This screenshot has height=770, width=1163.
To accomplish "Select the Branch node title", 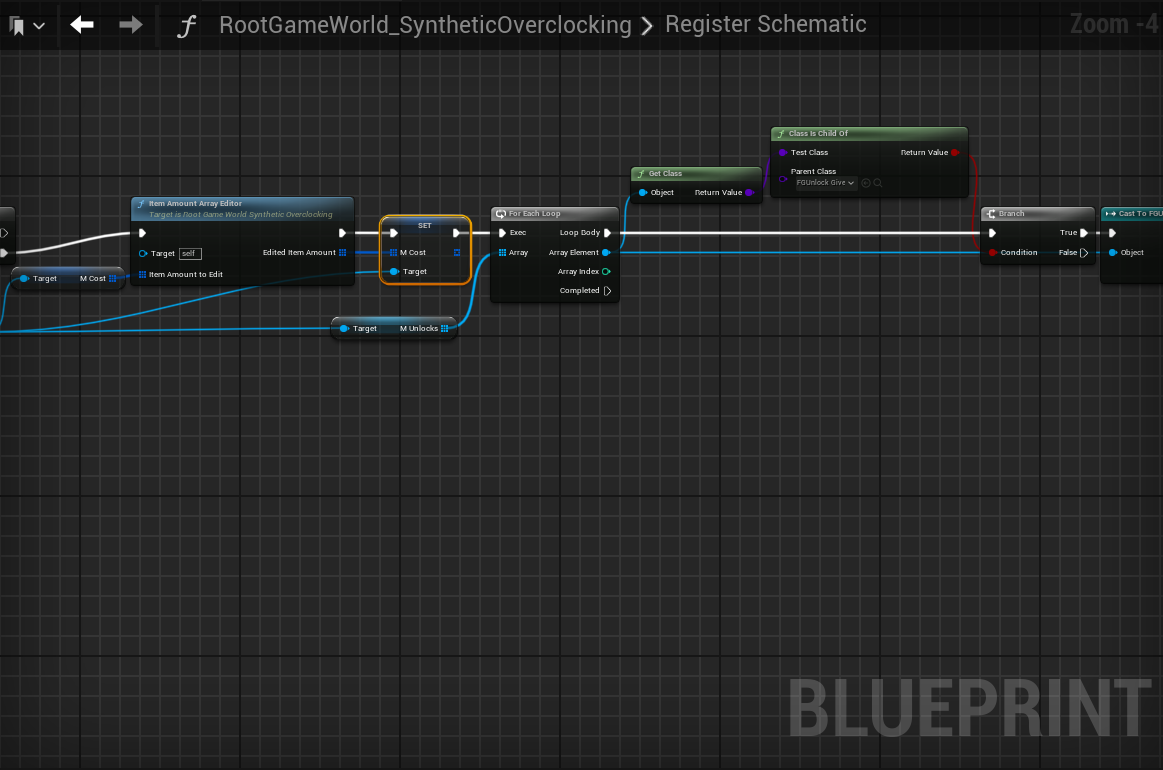I will tap(1011, 214).
